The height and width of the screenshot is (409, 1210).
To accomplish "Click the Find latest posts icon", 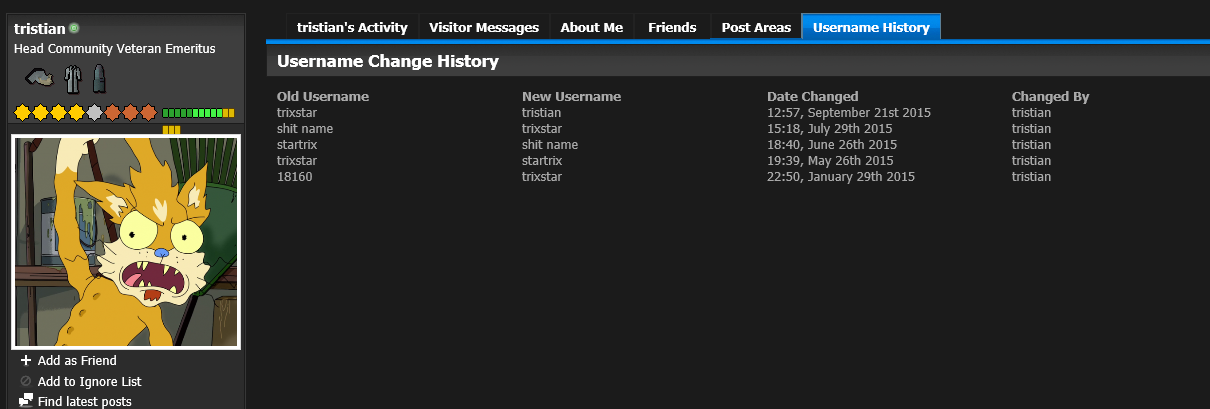I will [26, 401].
